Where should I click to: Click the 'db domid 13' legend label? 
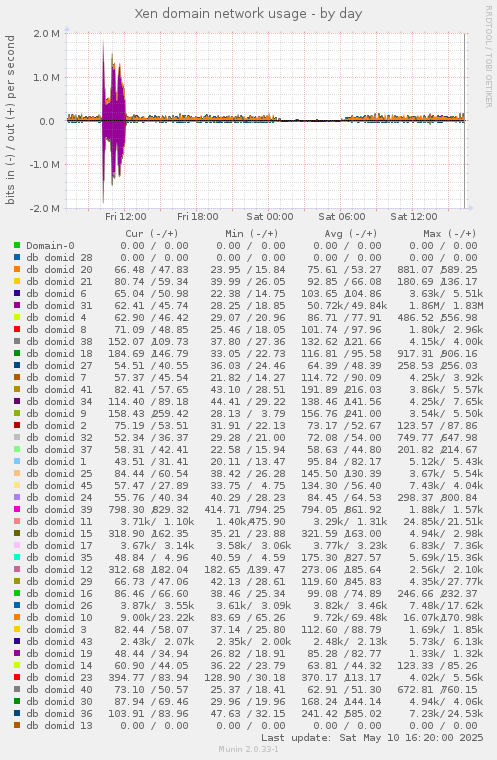pos(59,726)
